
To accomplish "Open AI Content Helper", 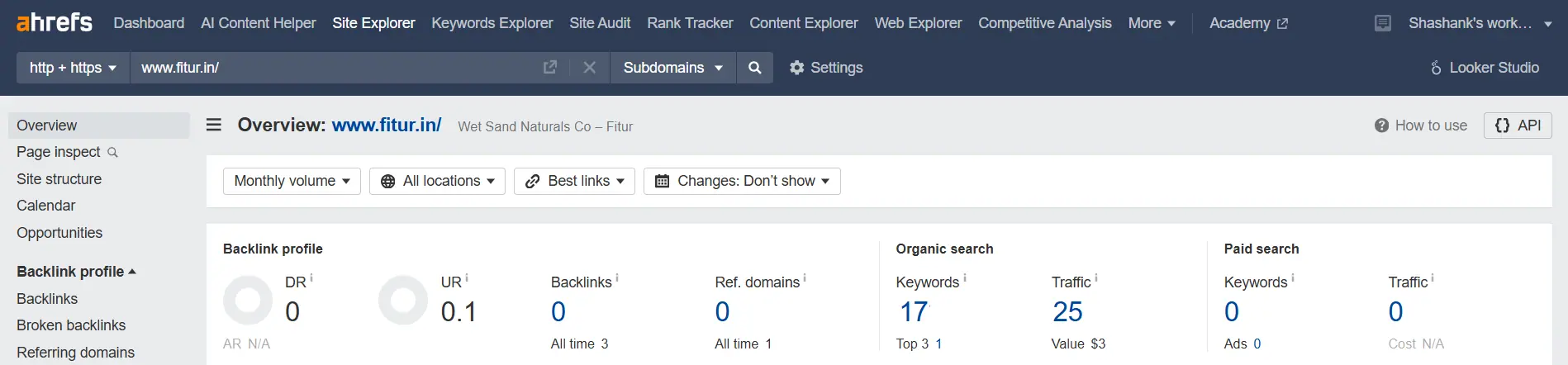I will [258, 23].
